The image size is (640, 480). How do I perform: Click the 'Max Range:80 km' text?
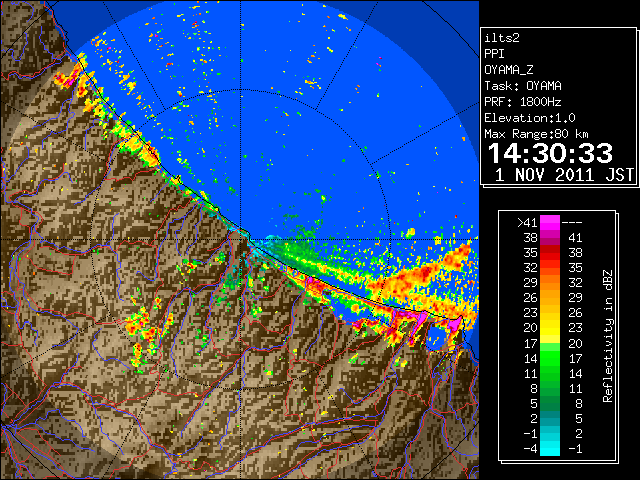(x=536, y=134)
